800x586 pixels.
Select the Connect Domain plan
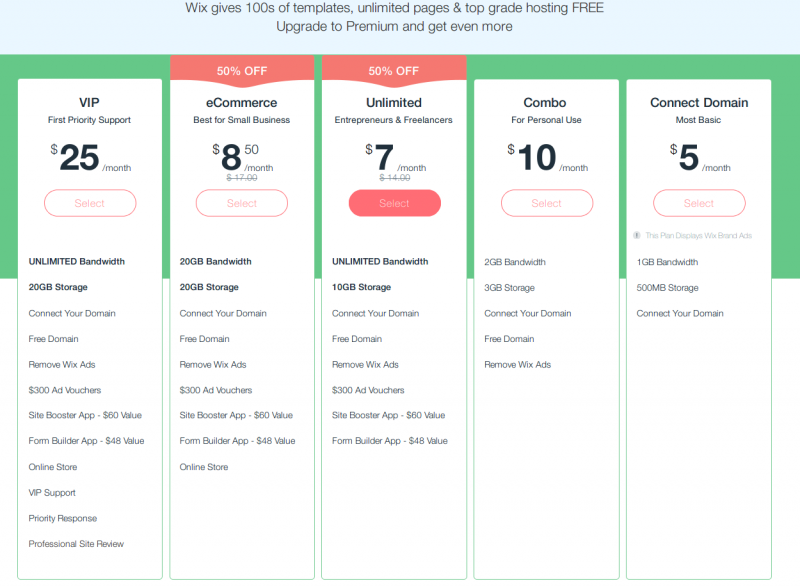[x=699, y=203]
